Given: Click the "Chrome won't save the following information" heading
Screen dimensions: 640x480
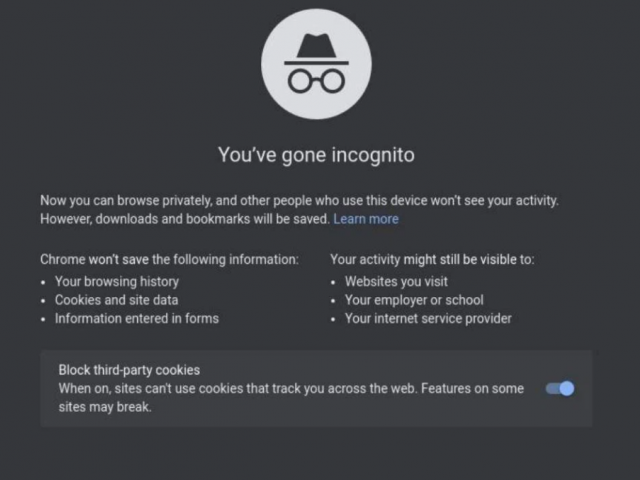Looking at the screenshot, I should (169, 260).
